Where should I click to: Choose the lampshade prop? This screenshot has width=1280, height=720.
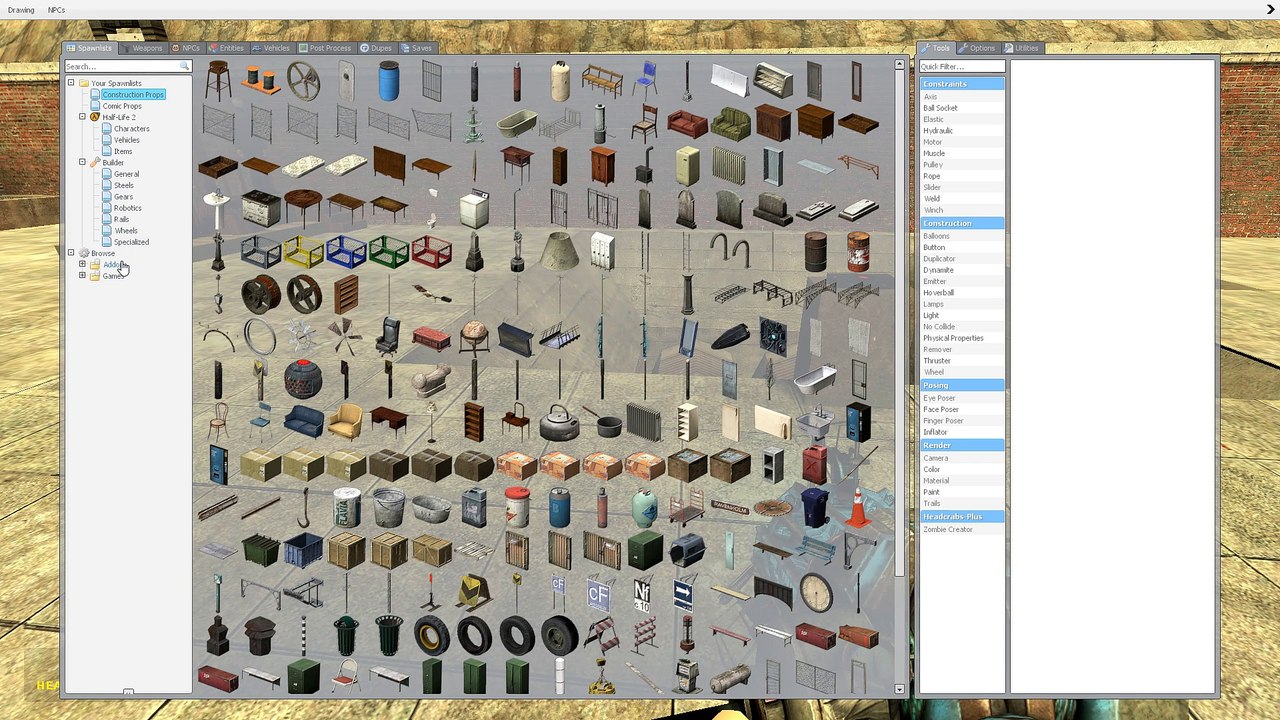tap(560, 251)
